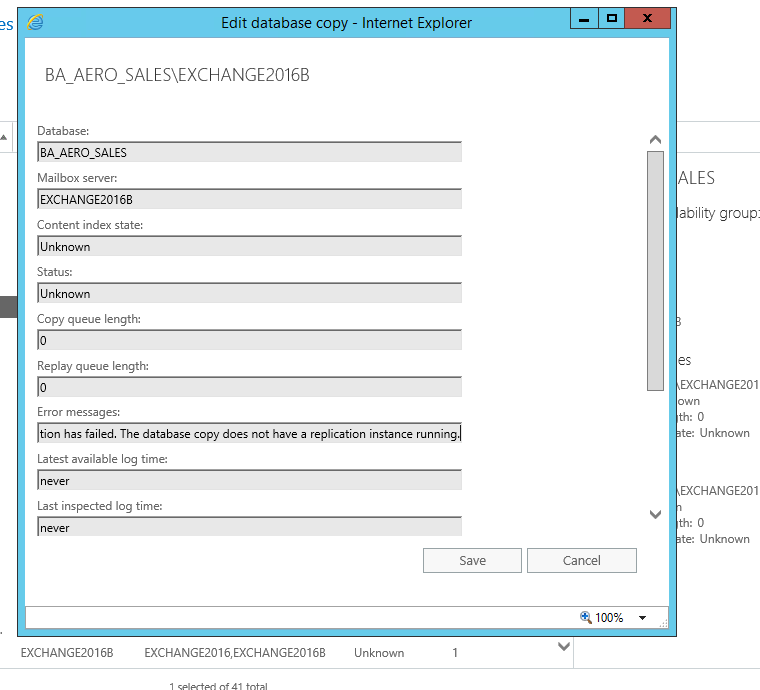
Task: Click the 'Content index state:' label
Action: click(90, 225)
